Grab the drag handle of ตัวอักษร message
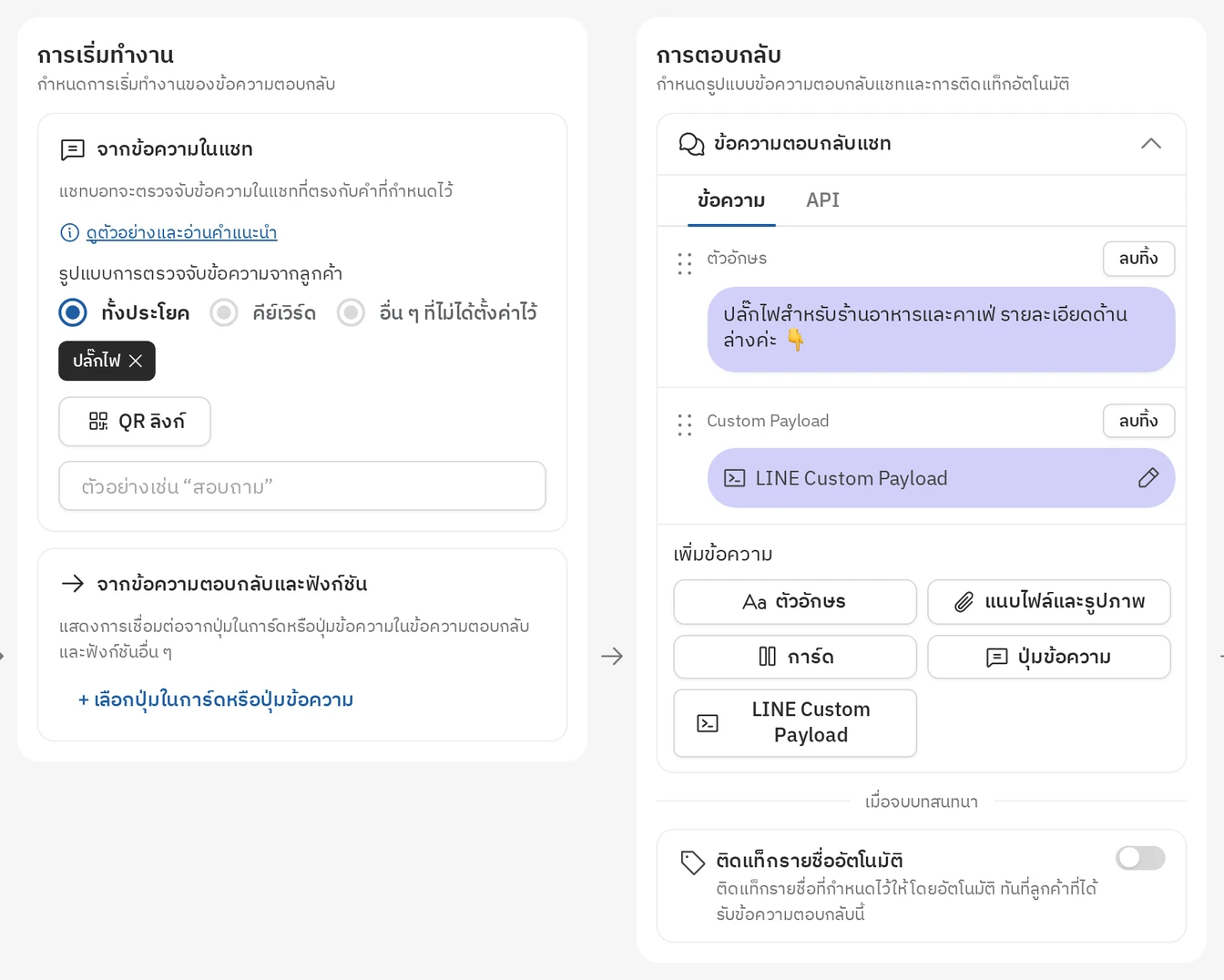Image resolution: width=1224 pixels, height=980 pixels. pos(685,264)
